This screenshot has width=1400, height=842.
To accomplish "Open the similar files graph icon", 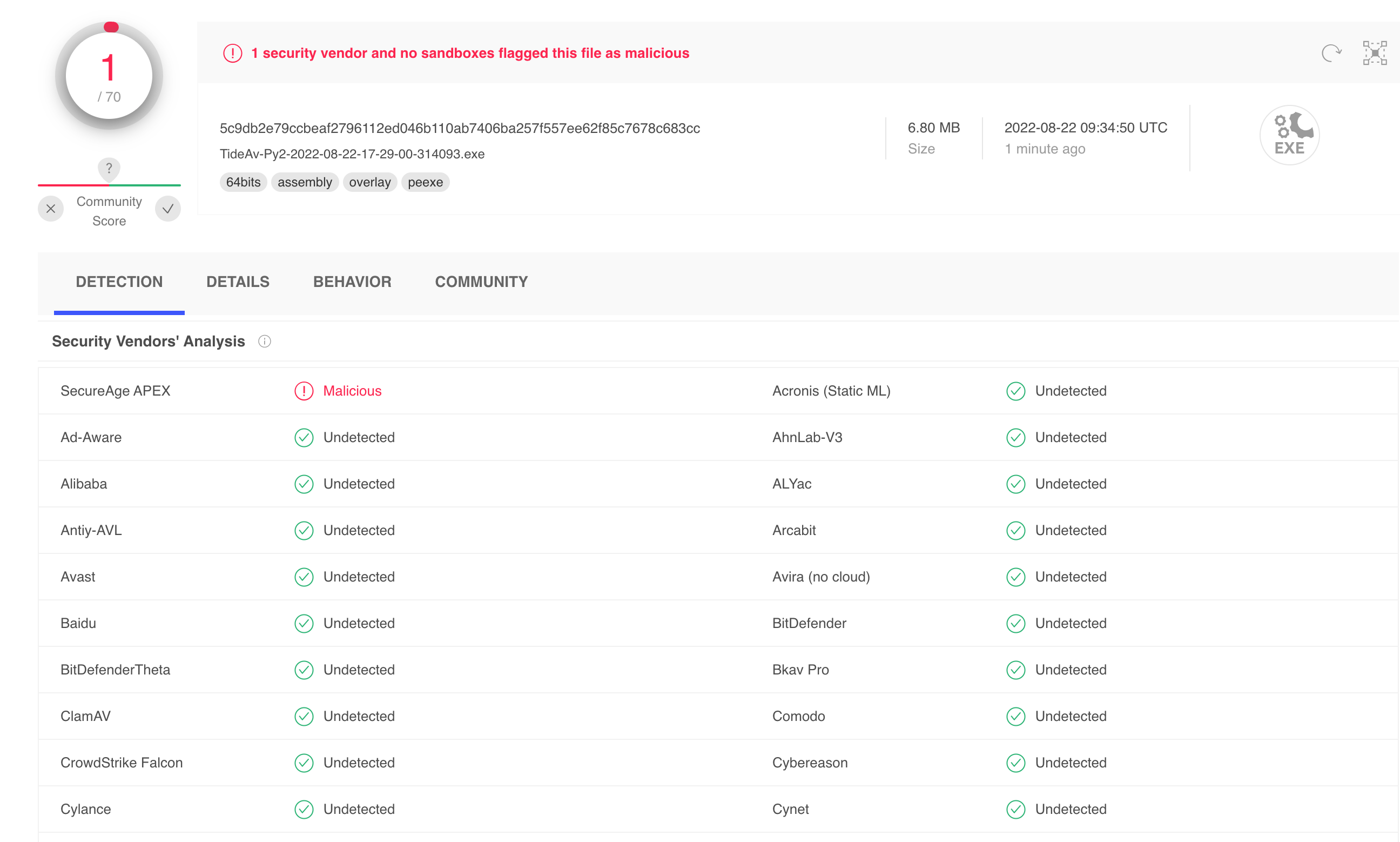I will [x=1375, y=54].
